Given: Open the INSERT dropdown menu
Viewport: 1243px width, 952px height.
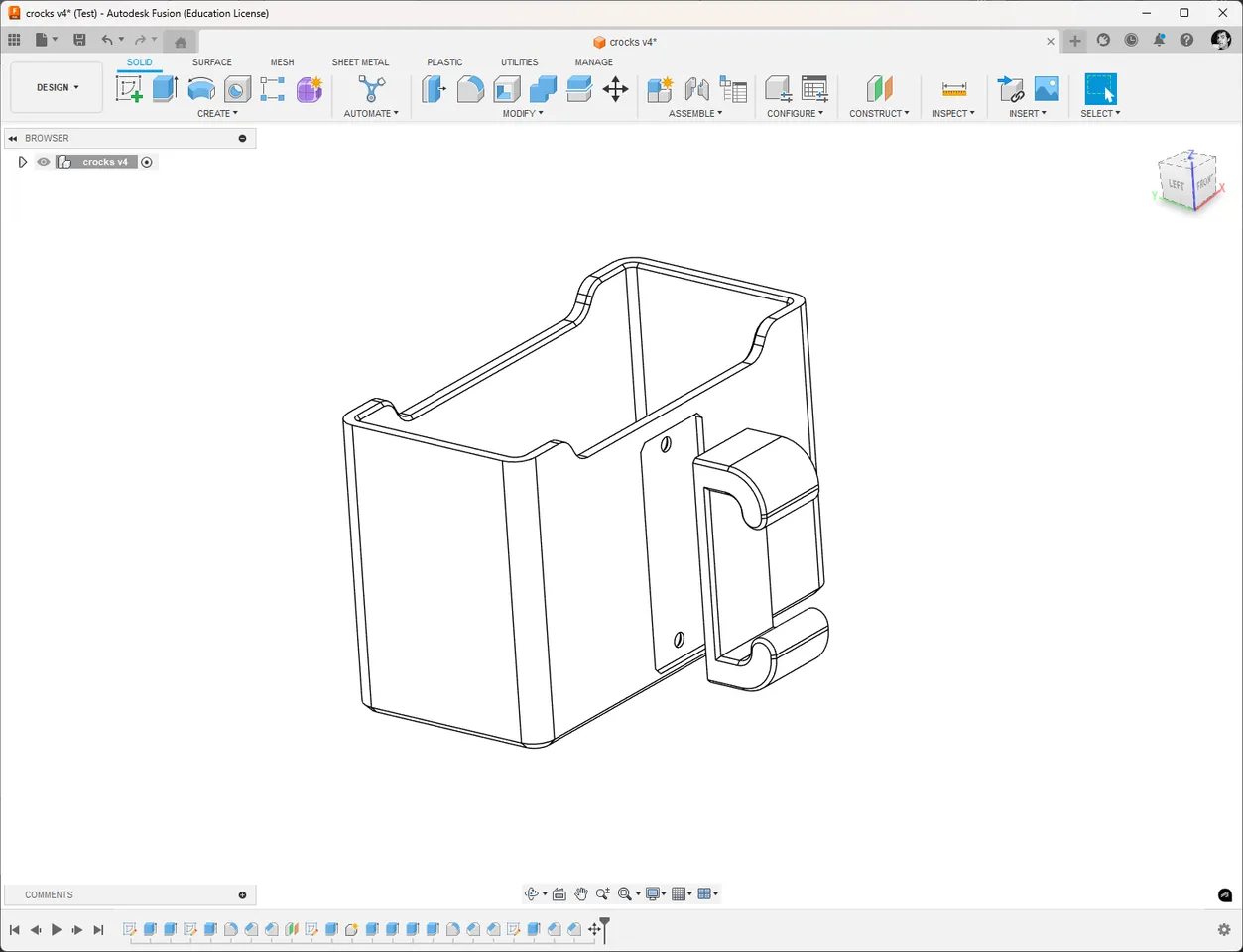Looking at the screenshot, I should click(x=1028, y=113).
